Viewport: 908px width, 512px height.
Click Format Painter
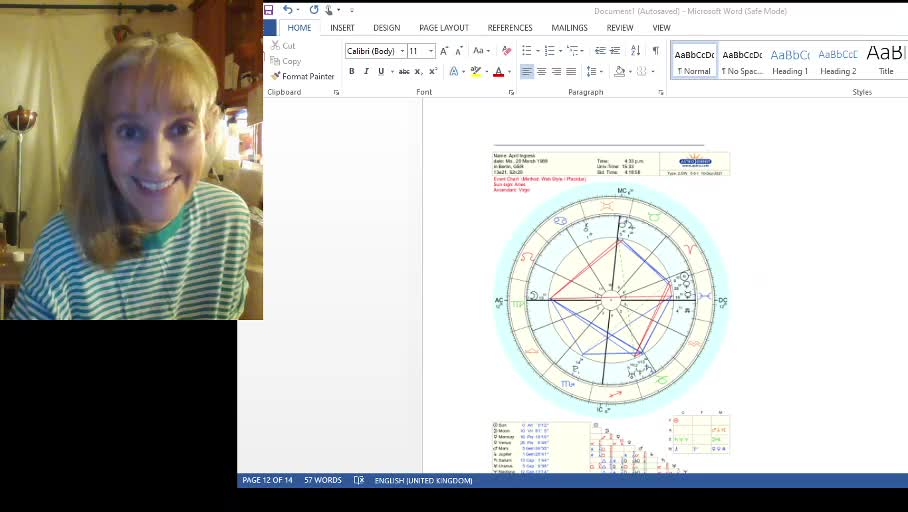[302, 76]
